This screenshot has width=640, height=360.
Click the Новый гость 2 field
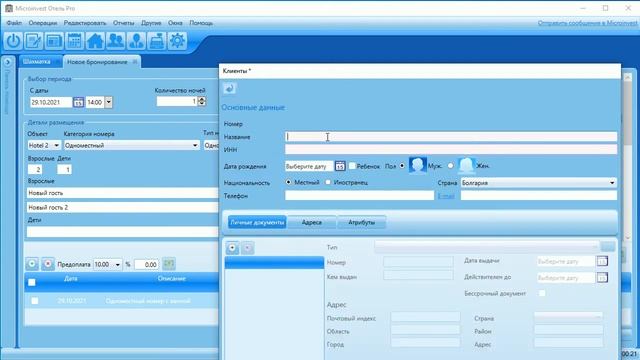[x=122, y=207]
